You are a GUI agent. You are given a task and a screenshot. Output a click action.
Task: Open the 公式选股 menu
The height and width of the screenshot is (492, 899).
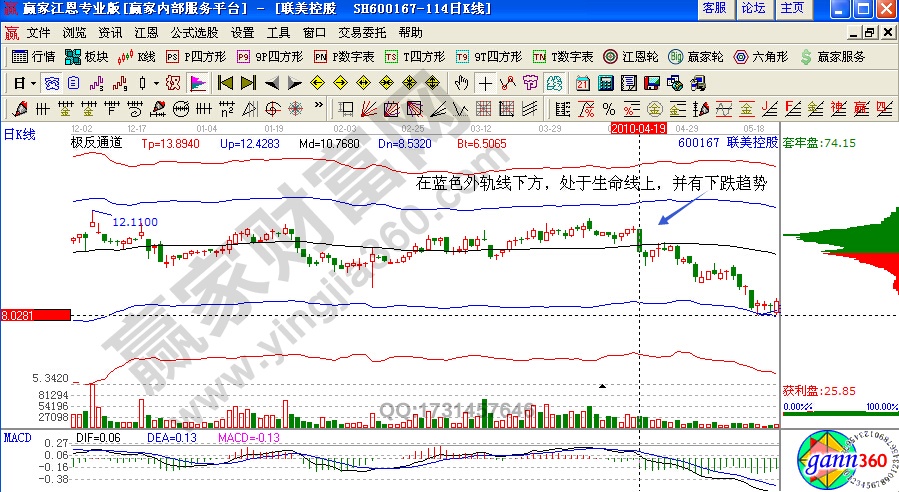pyautogui.click(x=194, y=33)
